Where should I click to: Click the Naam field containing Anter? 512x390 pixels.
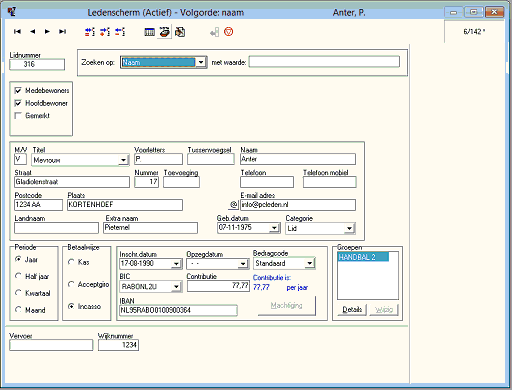[x=298, y=159]
